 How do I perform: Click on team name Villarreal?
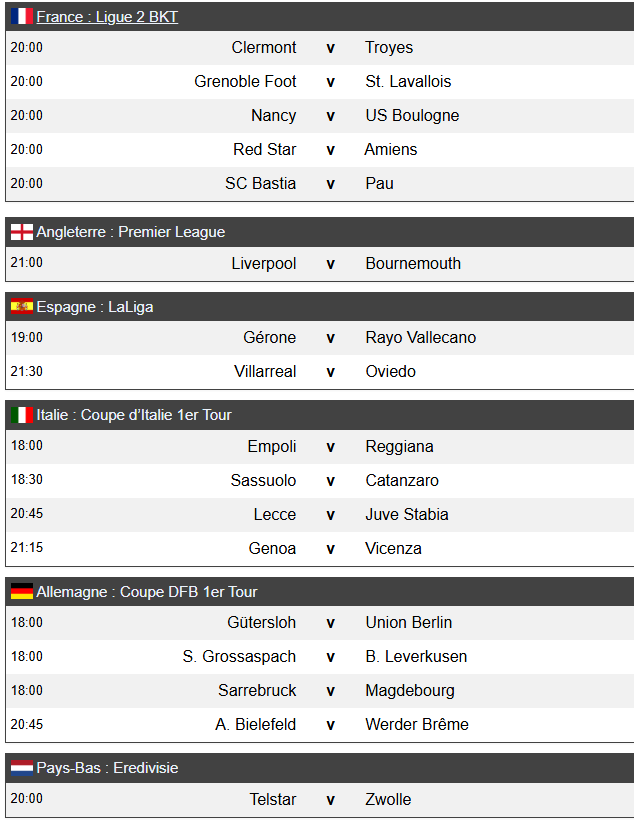(x=265, y=371)
